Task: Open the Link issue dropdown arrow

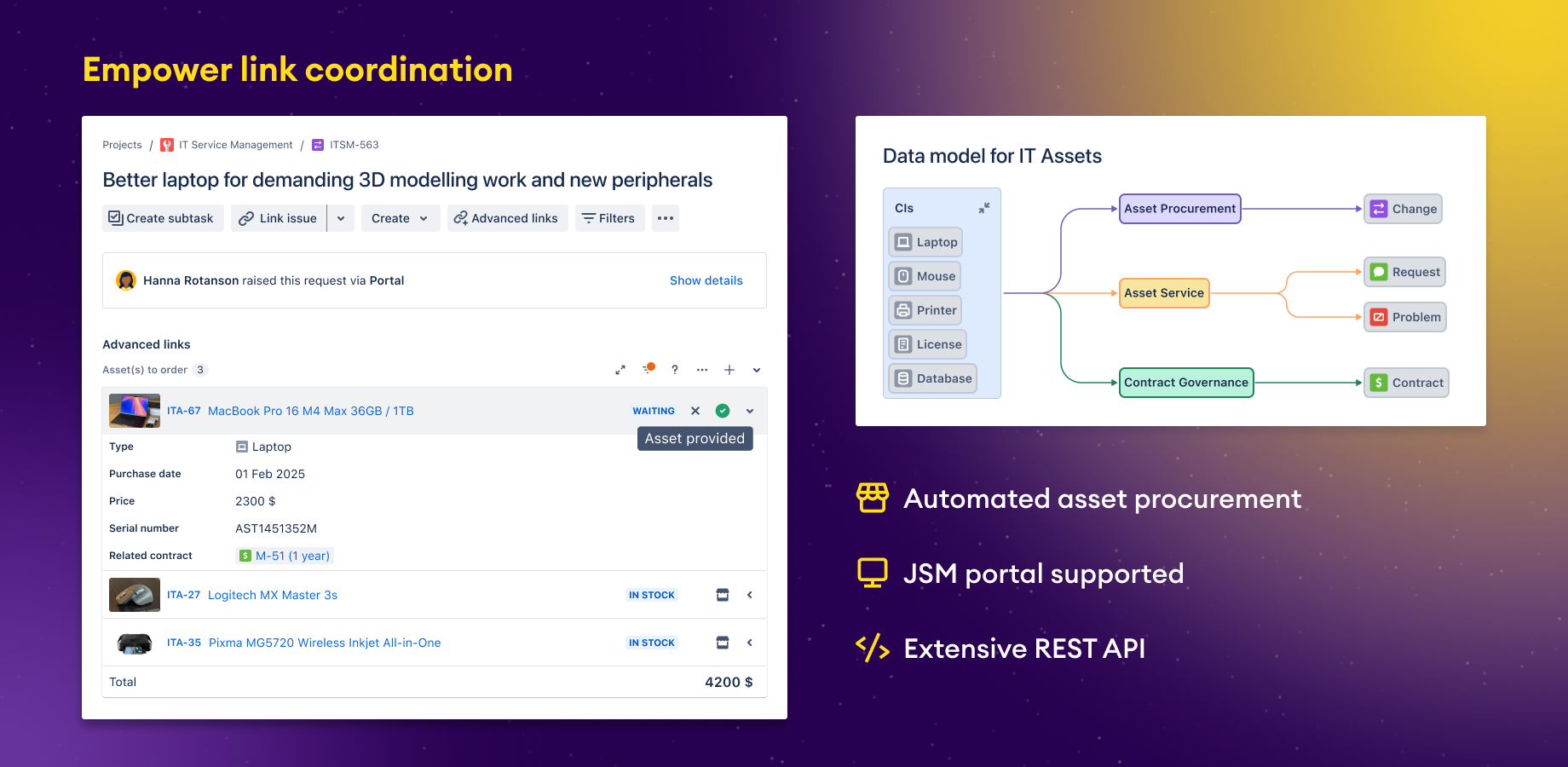Action: pyautogui.click(x=341, y=218)
